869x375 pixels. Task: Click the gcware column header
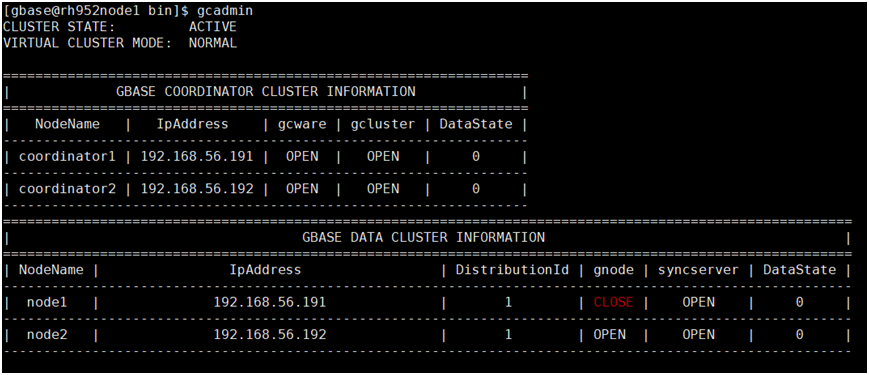point(301,124)
